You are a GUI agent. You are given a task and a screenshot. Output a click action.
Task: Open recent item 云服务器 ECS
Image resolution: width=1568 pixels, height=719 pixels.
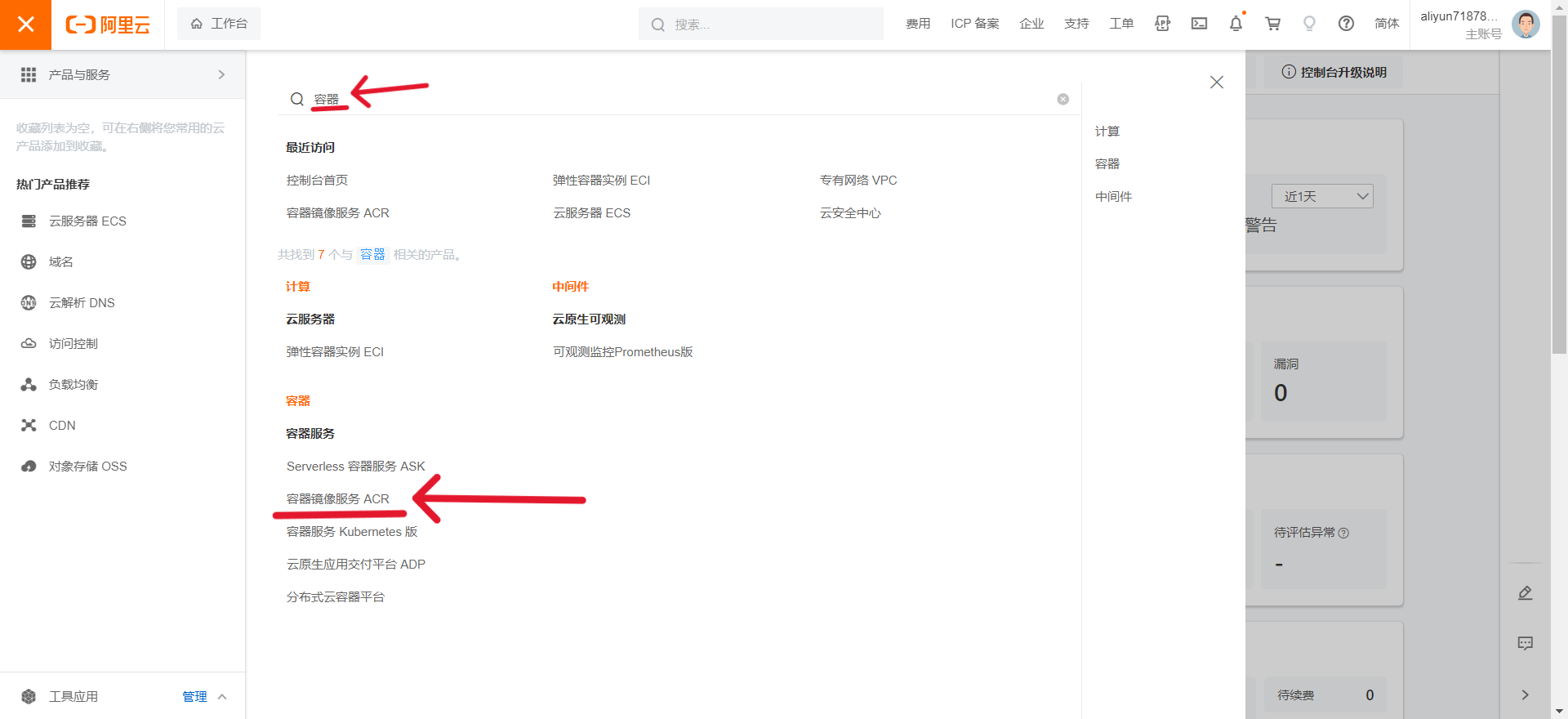(592, 213)
